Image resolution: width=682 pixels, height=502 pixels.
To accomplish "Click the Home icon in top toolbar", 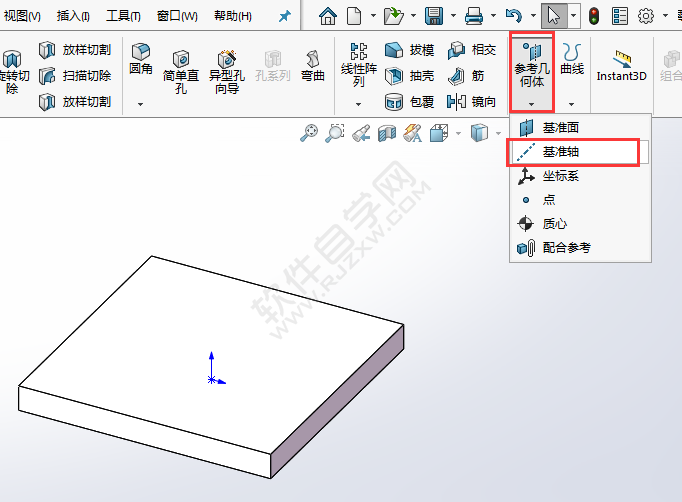I will pyautogui.click(x=328, y=16).
